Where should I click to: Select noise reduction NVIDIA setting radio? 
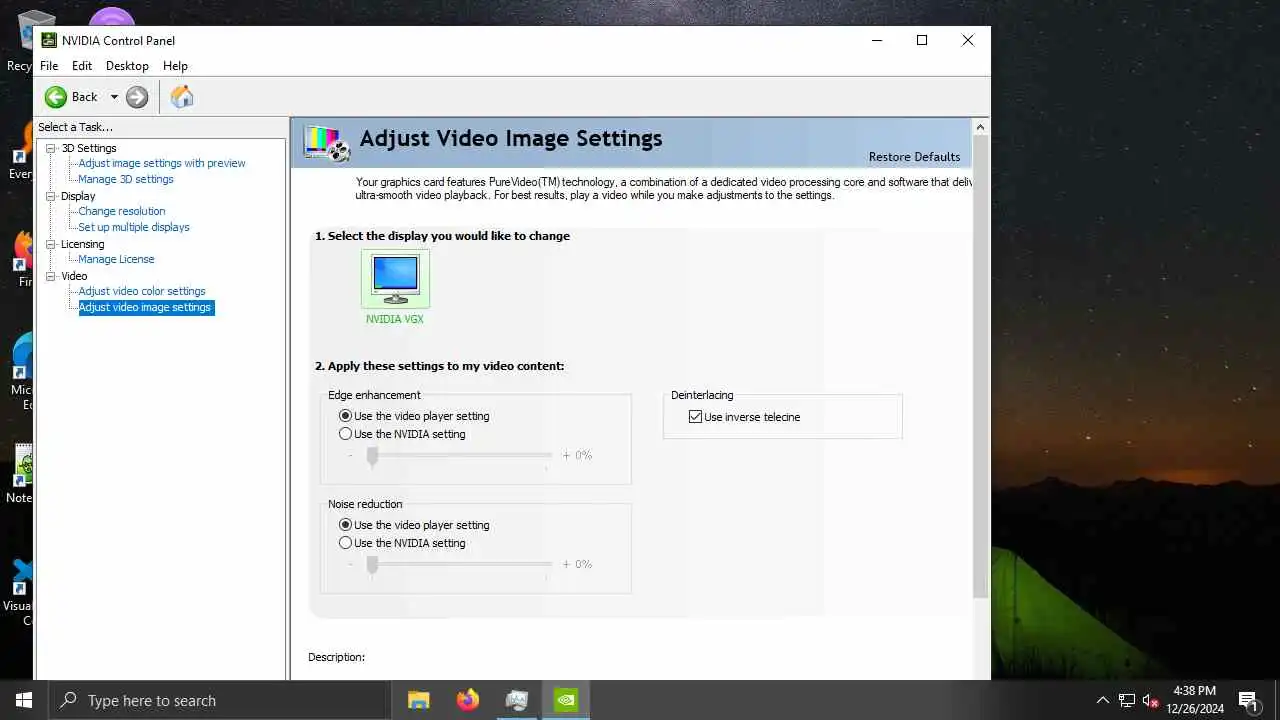pyautogui.click(x=346, y=543)
